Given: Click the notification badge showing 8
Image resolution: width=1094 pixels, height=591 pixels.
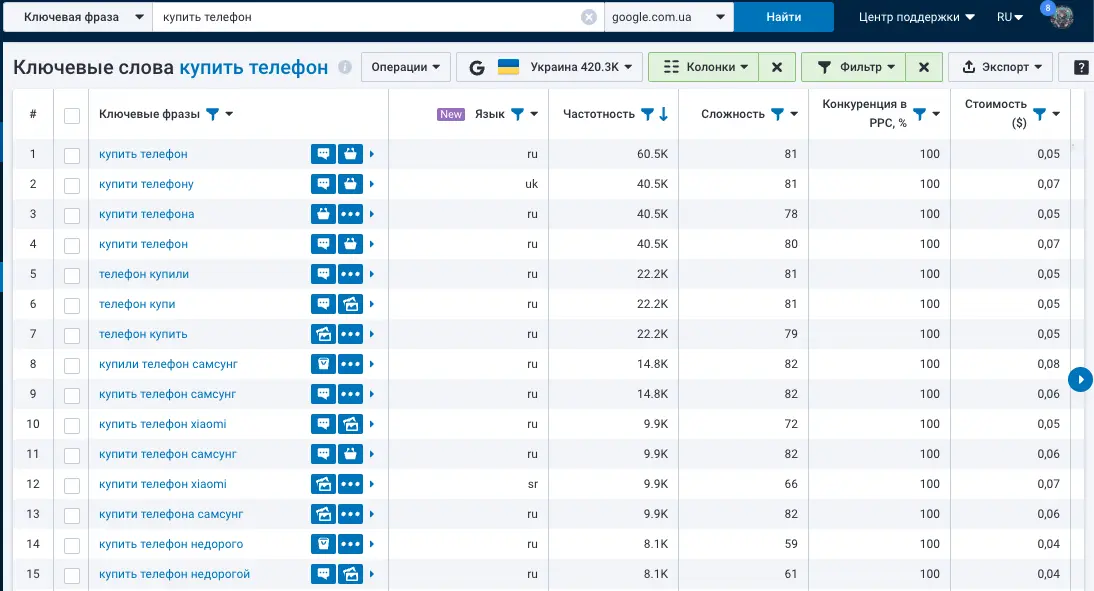Looking at the screenshot, I should 1047,8.
